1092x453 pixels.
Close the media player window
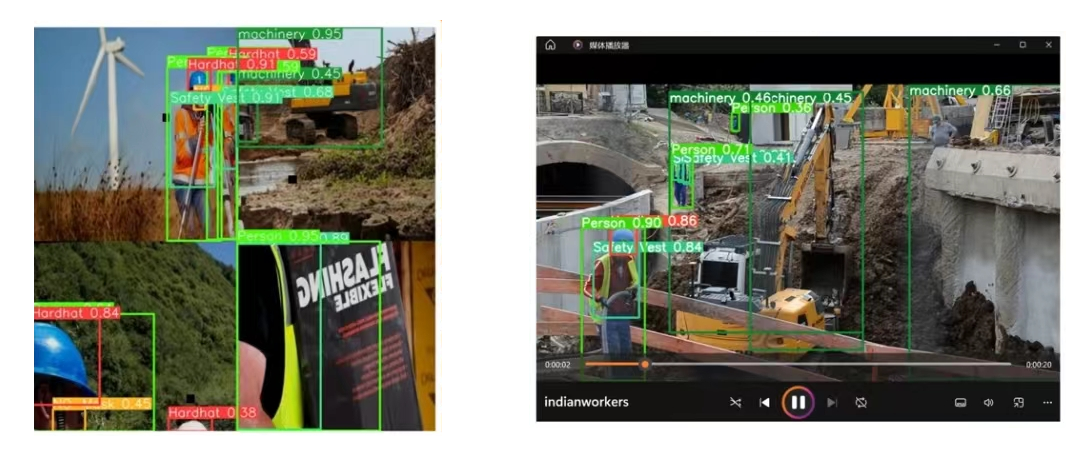pyautogui.click(x=1049, y=45)
